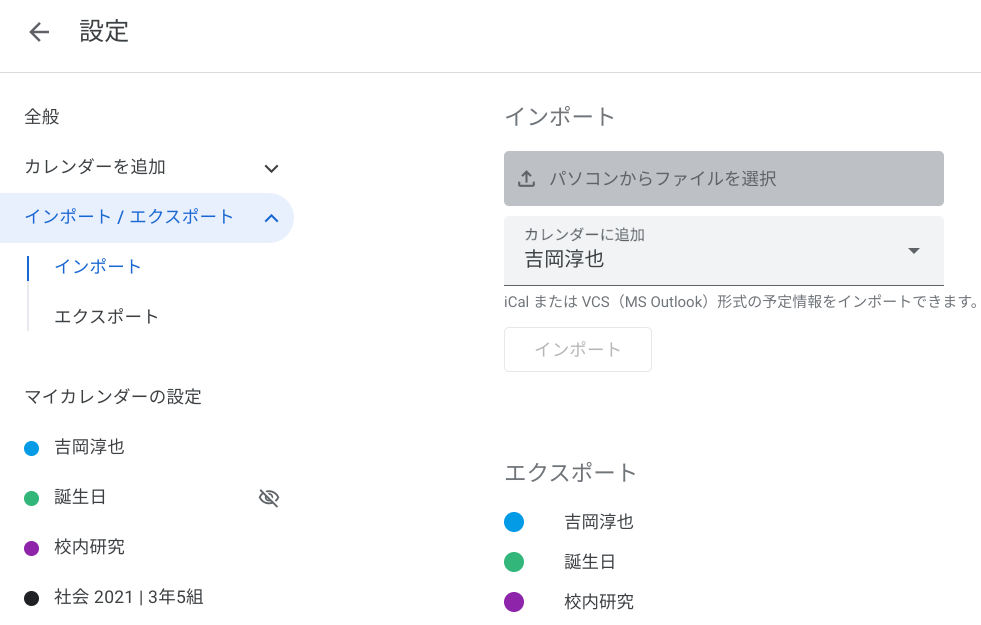
Task: Click purple dot beside 校内研究 in sidebar
Action: point(32,548)
